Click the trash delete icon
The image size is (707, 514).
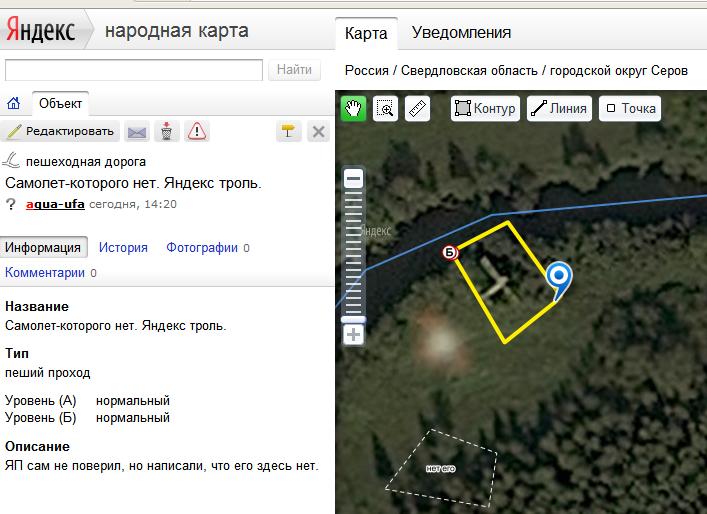tap(166, 132)
